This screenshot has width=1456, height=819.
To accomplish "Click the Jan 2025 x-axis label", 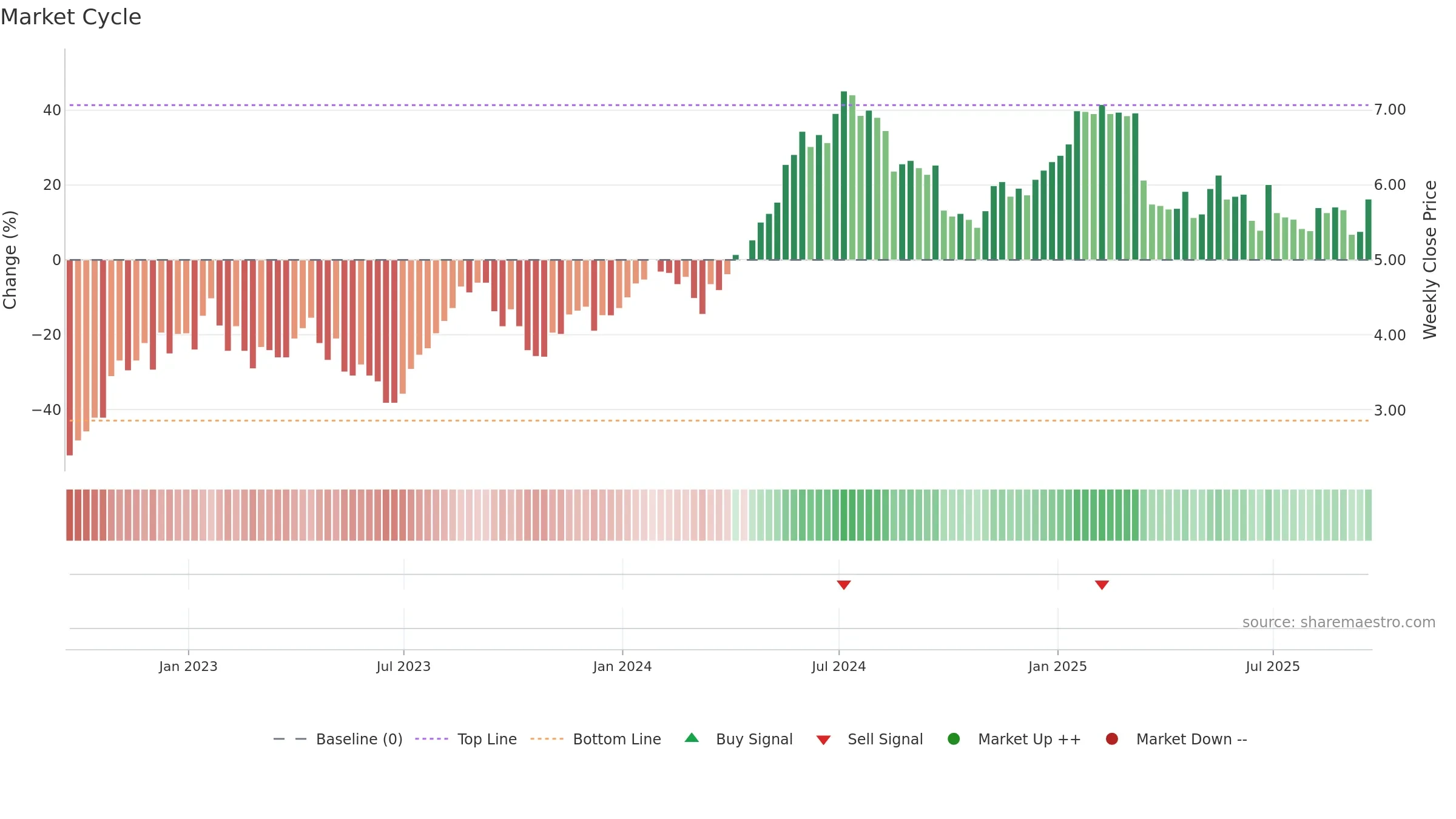I will point(1058,666).
